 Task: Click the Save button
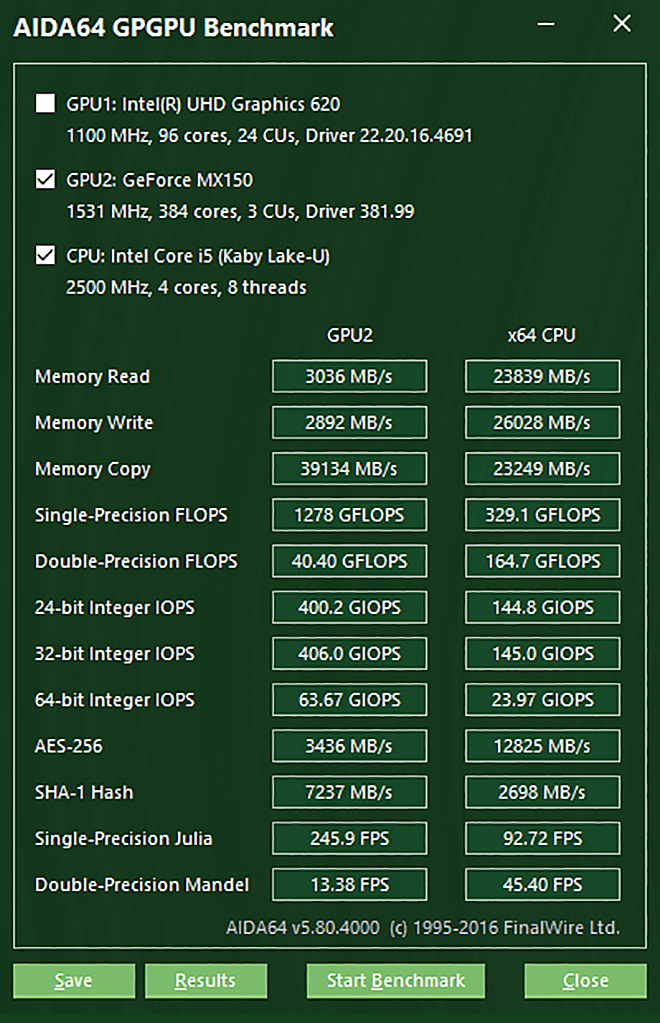pyautogui.click(x=74, y=981)
